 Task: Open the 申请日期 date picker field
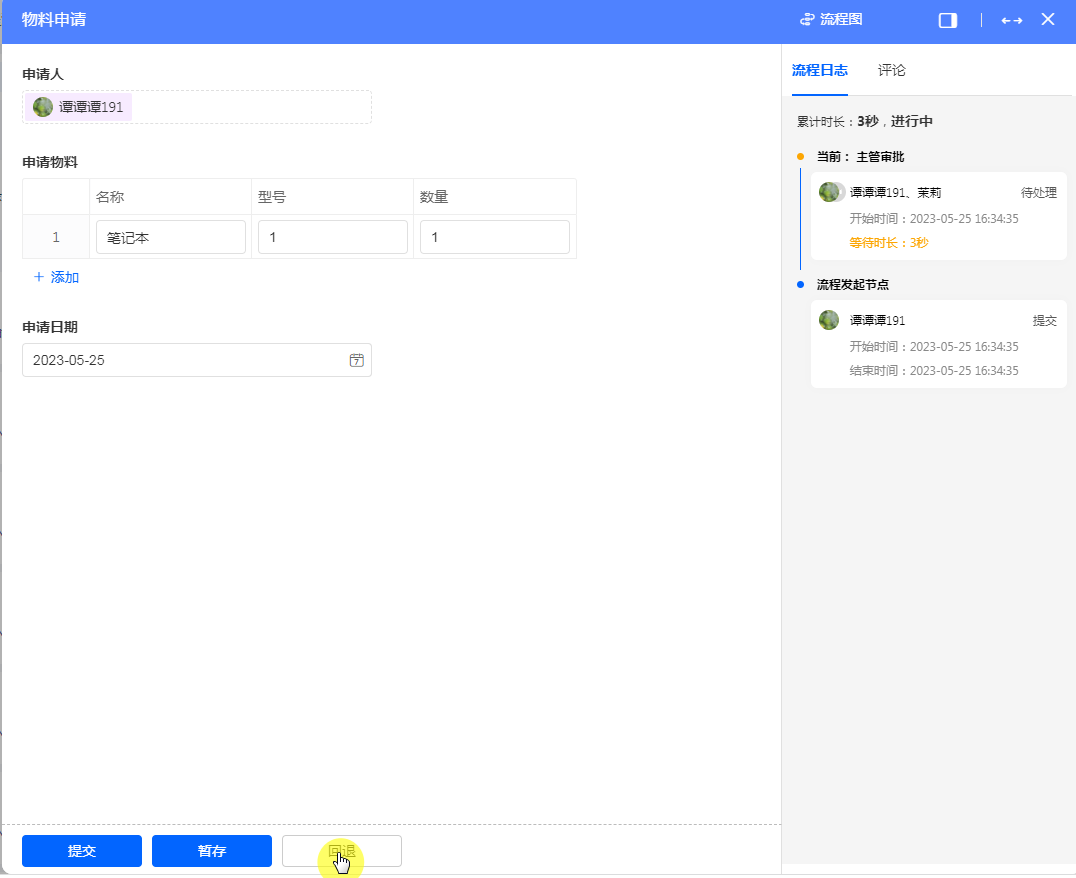(185, 360)
